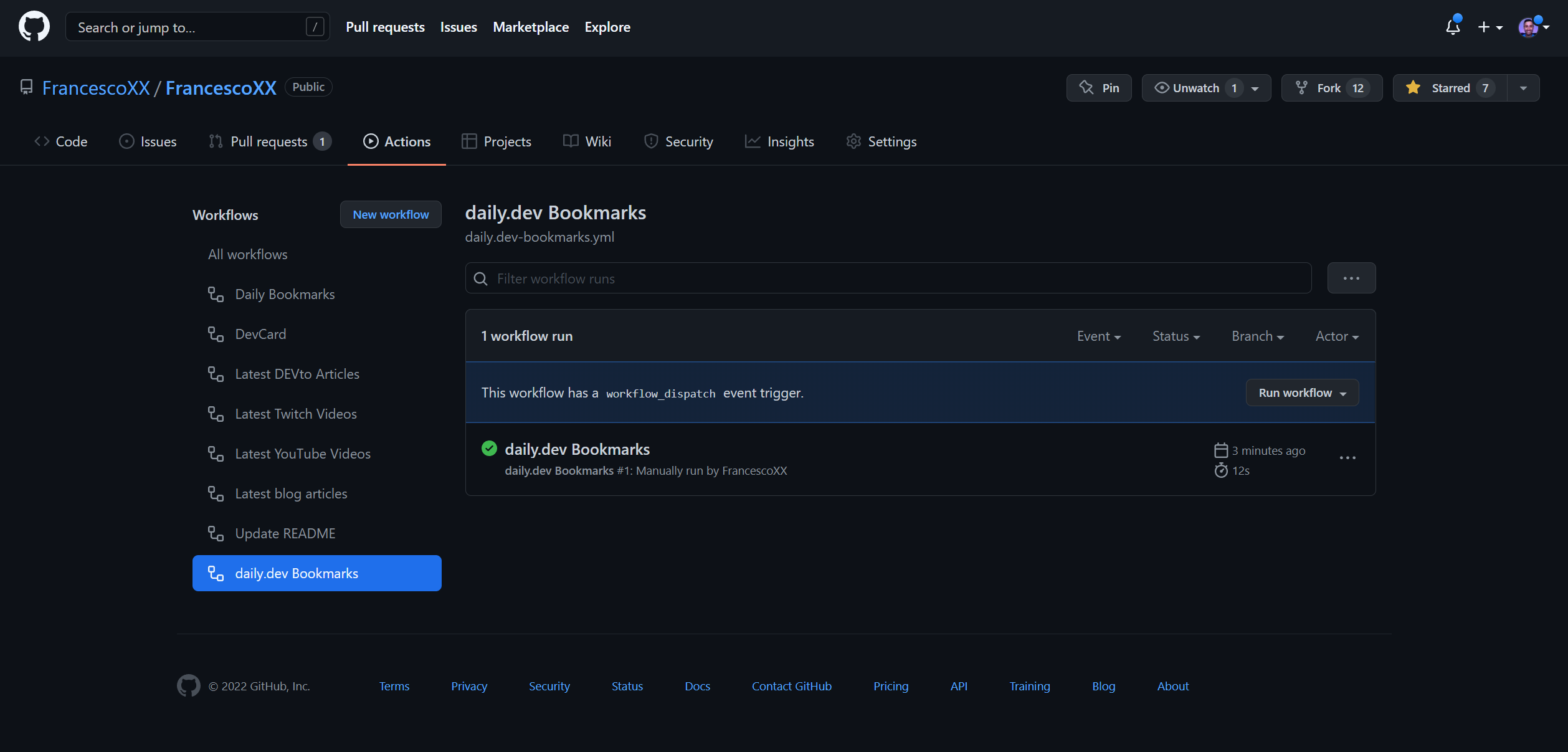Open the Pull requests repo tab
The image size is (1568, 752).
(270, 141)
